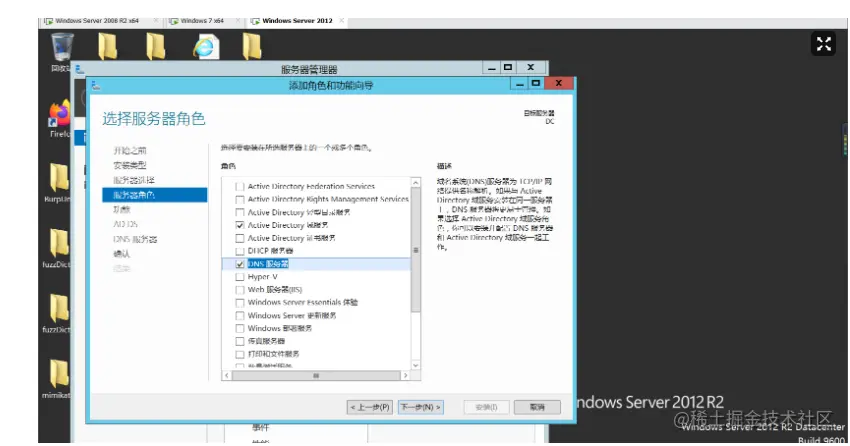The width and height of the screenshot is (850, 446).
Task: Go to the 功能 wizard step
Action: (x=121, y=209)
